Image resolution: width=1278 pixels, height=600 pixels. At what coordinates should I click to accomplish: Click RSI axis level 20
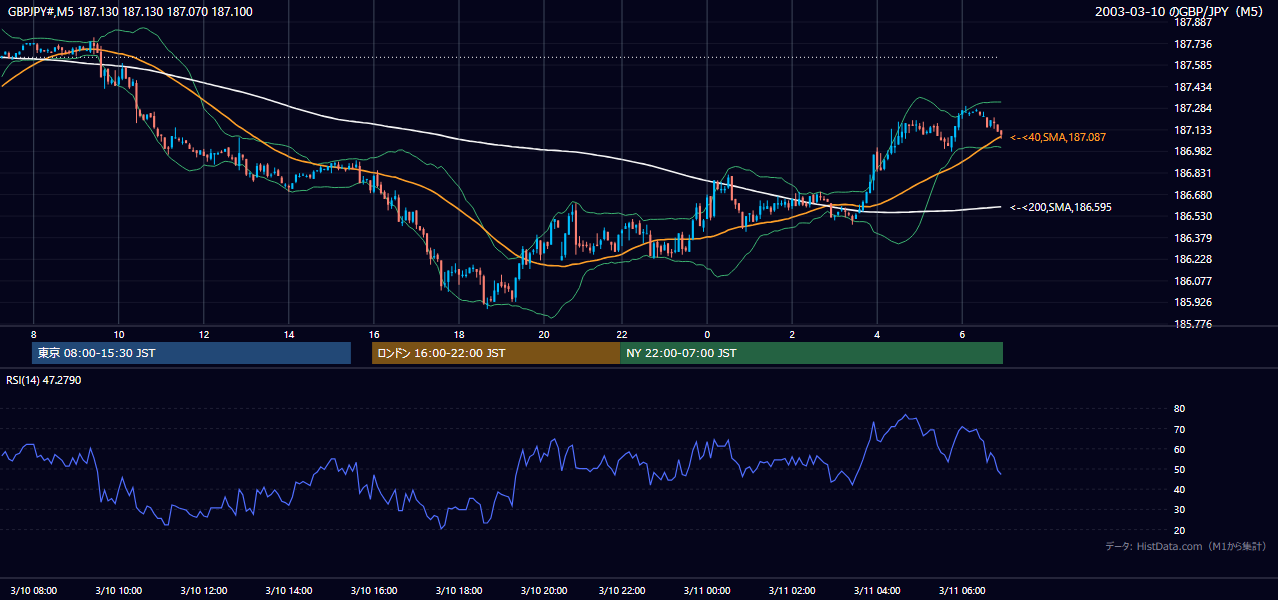tap(1180, 530)
